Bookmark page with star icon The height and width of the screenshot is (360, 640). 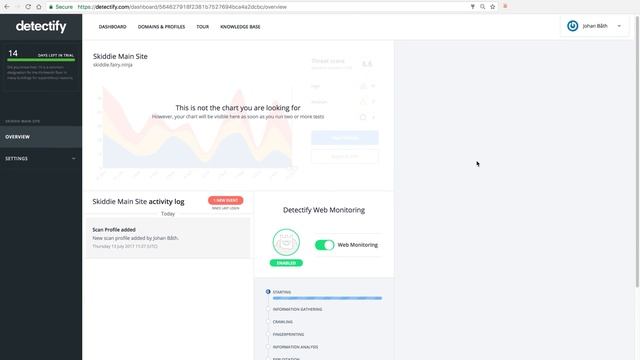pos(493,7)
